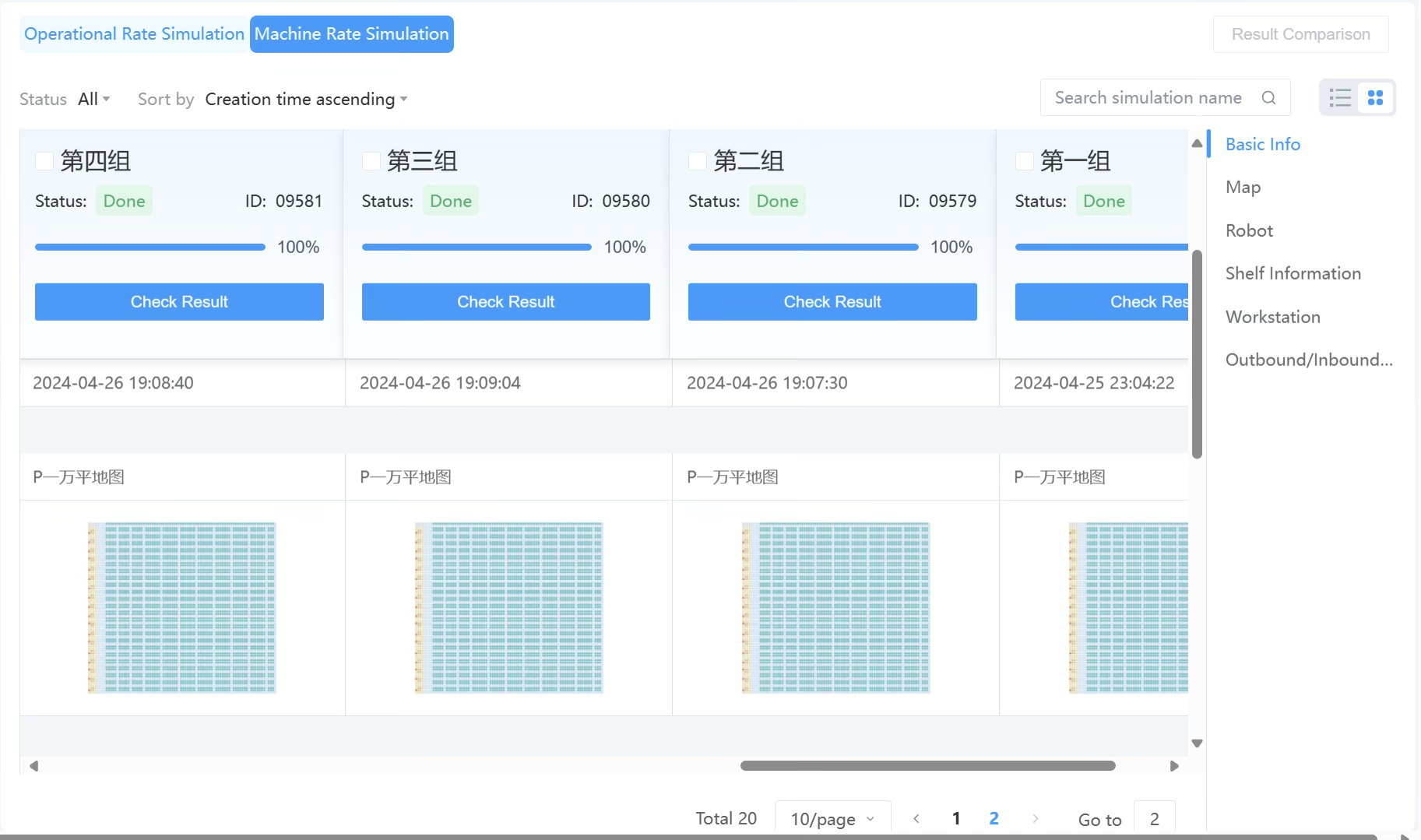This screenshot has width=1421, height=840.
Task: Open the Status filter dropdown
Action: tap(93, 99)
